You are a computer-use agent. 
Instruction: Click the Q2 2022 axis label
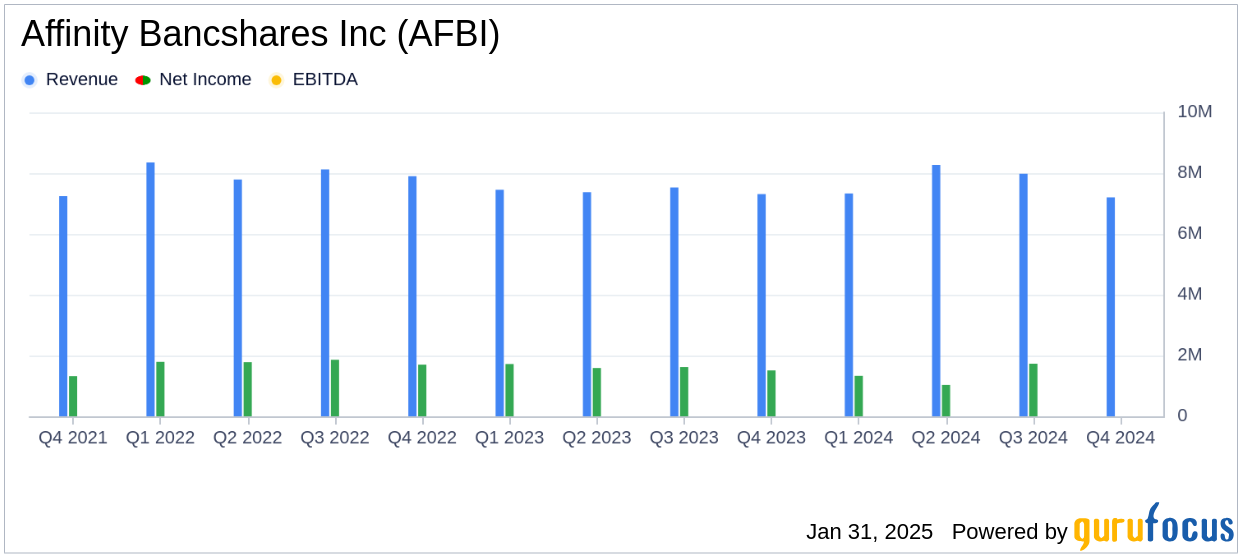[x=247, y=438]
